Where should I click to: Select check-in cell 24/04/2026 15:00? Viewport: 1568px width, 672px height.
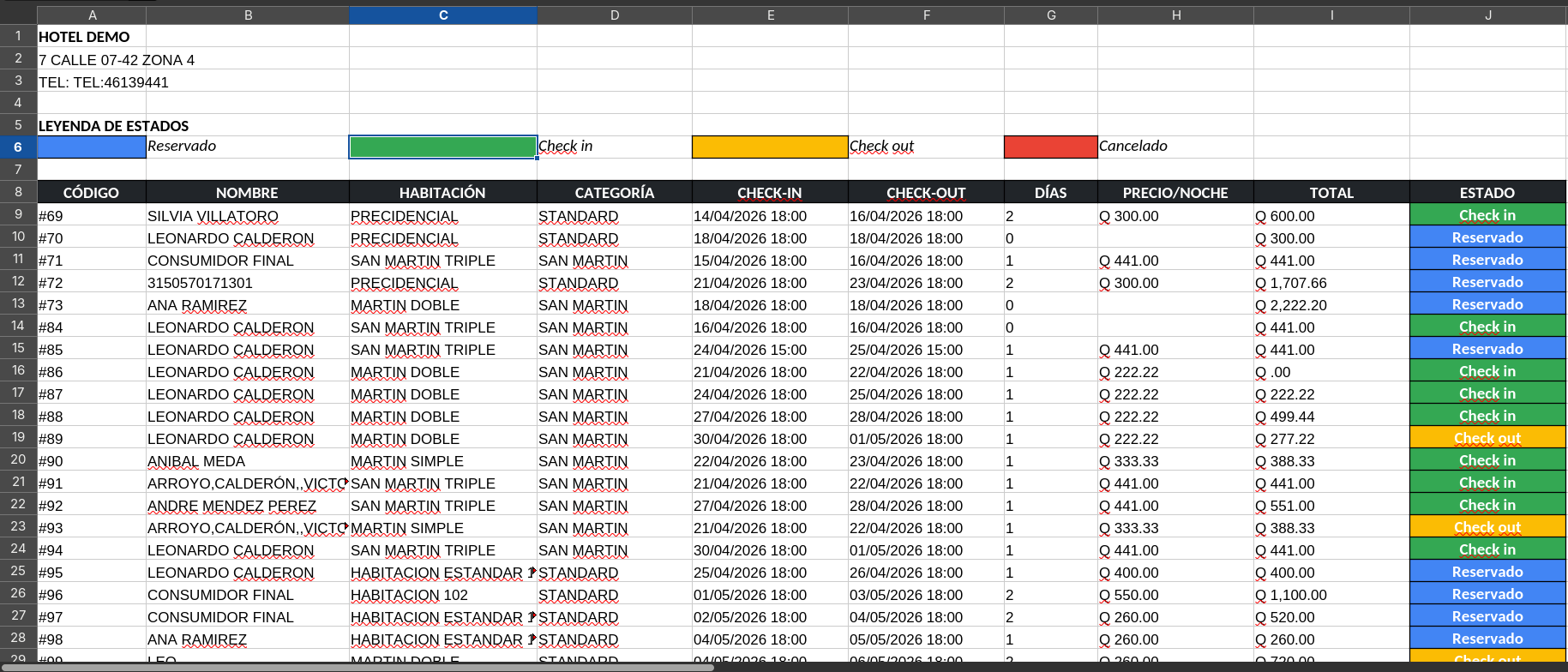[770, 350]
